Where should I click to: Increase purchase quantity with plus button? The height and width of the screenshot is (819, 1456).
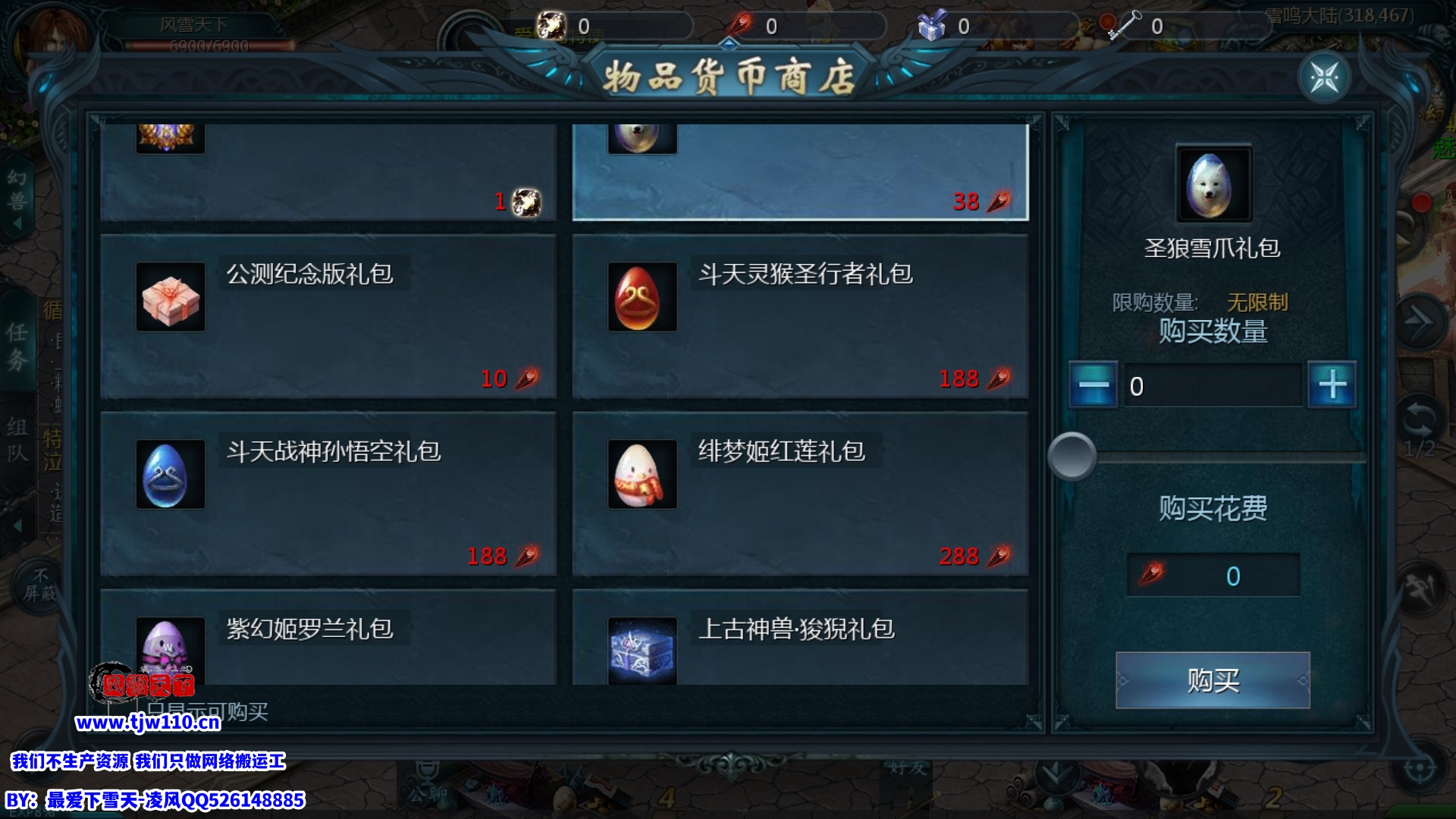point(1332,385)
